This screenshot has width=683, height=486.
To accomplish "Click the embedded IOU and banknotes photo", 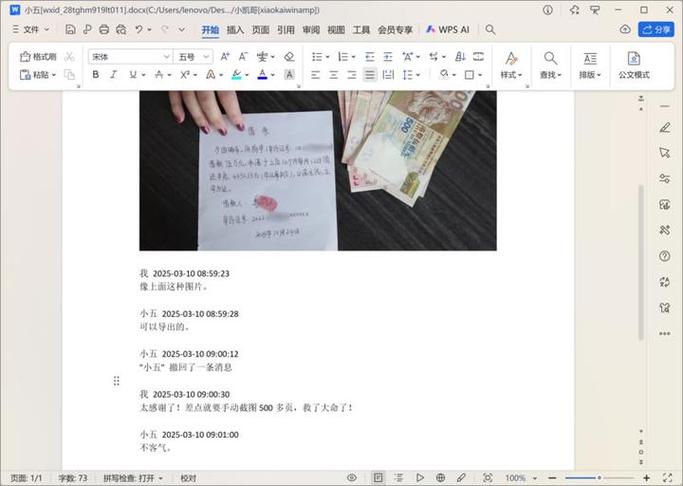I will coord(318,170).
